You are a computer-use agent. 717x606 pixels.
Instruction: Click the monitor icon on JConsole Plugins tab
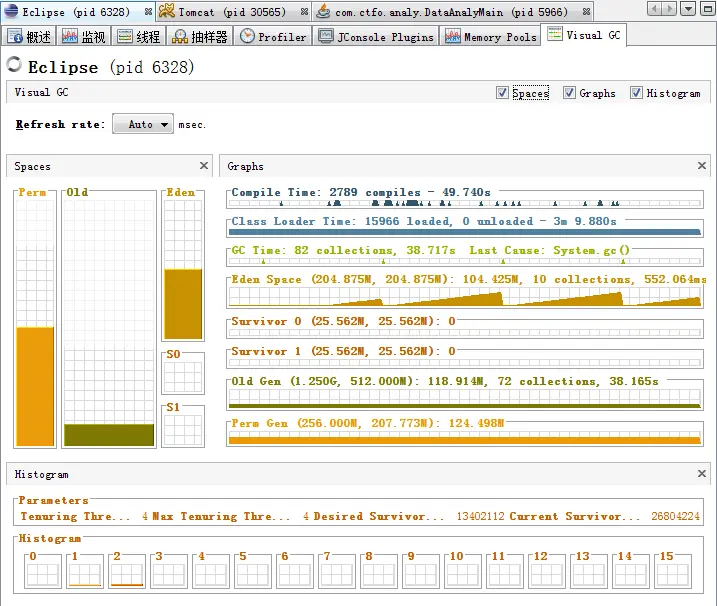[326, 36]
